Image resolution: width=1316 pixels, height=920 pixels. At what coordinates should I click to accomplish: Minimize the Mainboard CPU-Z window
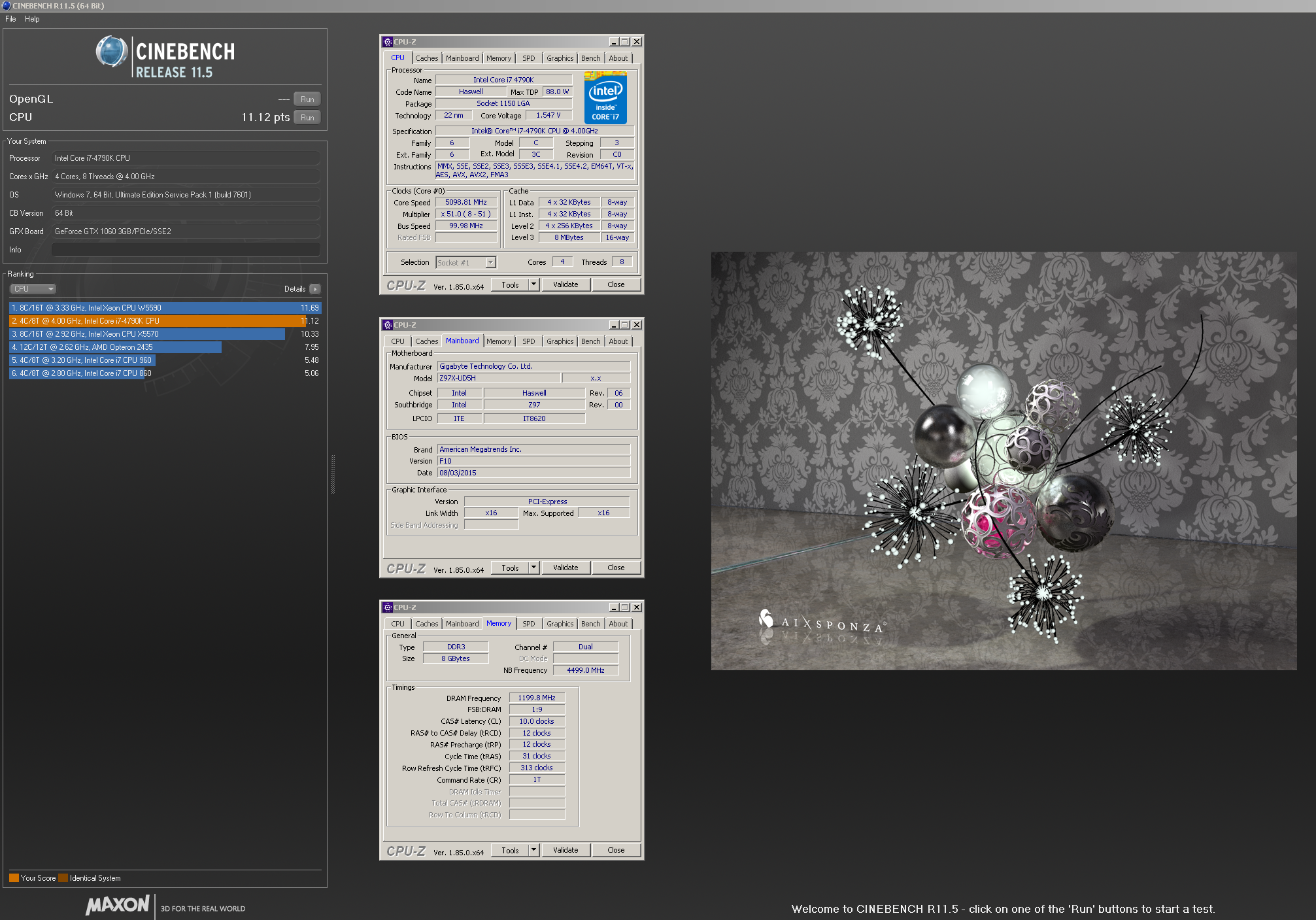(x=614, y=325)
